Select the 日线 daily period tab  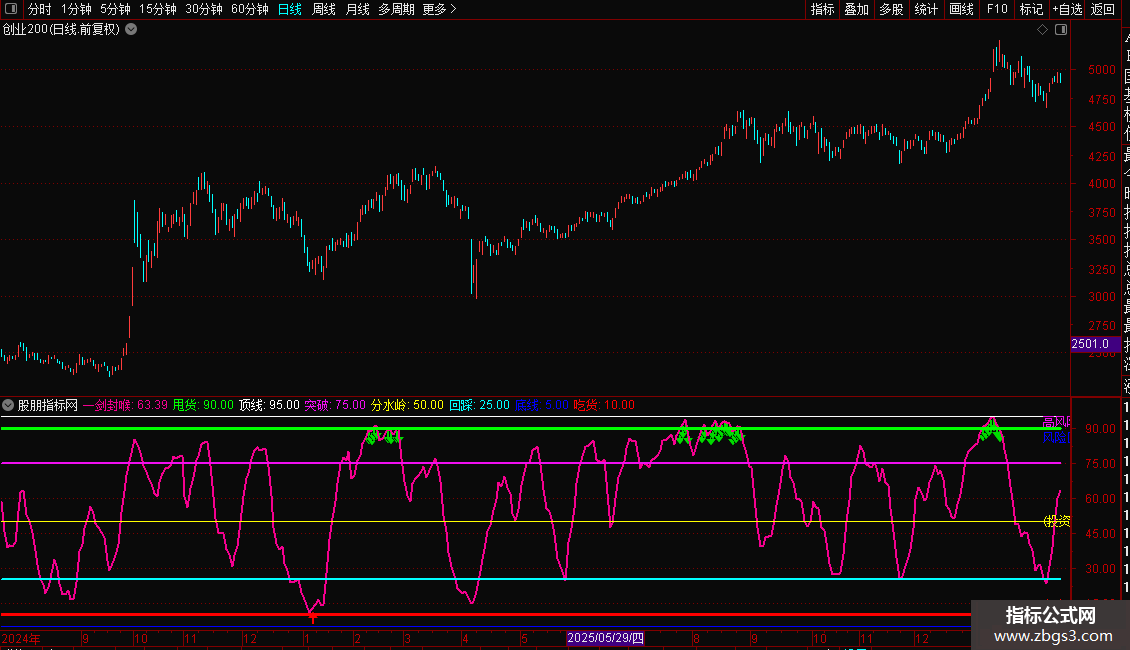point(290,9)
